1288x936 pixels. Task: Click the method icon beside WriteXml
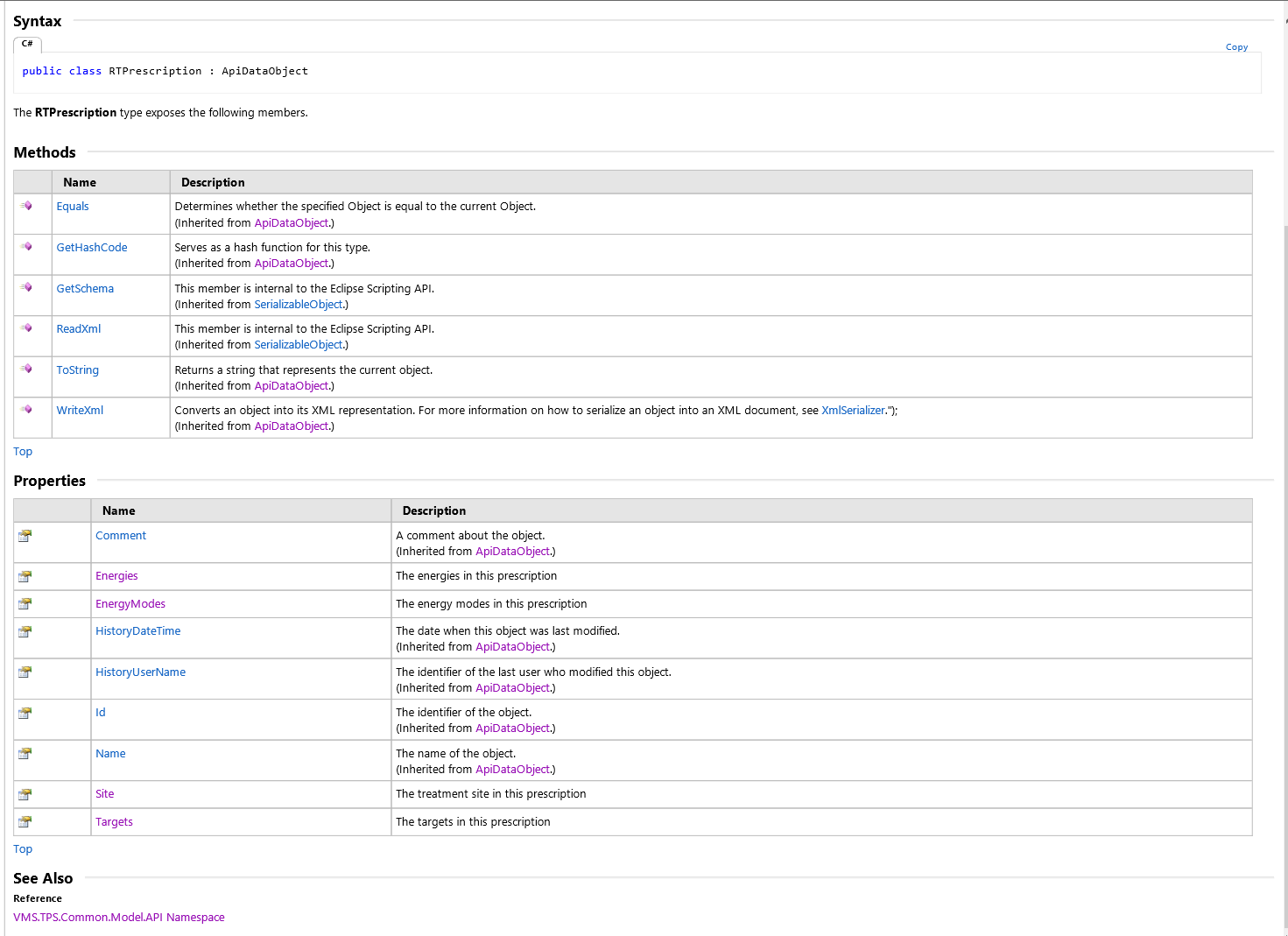pyautogui.click(x=26, y=410)
